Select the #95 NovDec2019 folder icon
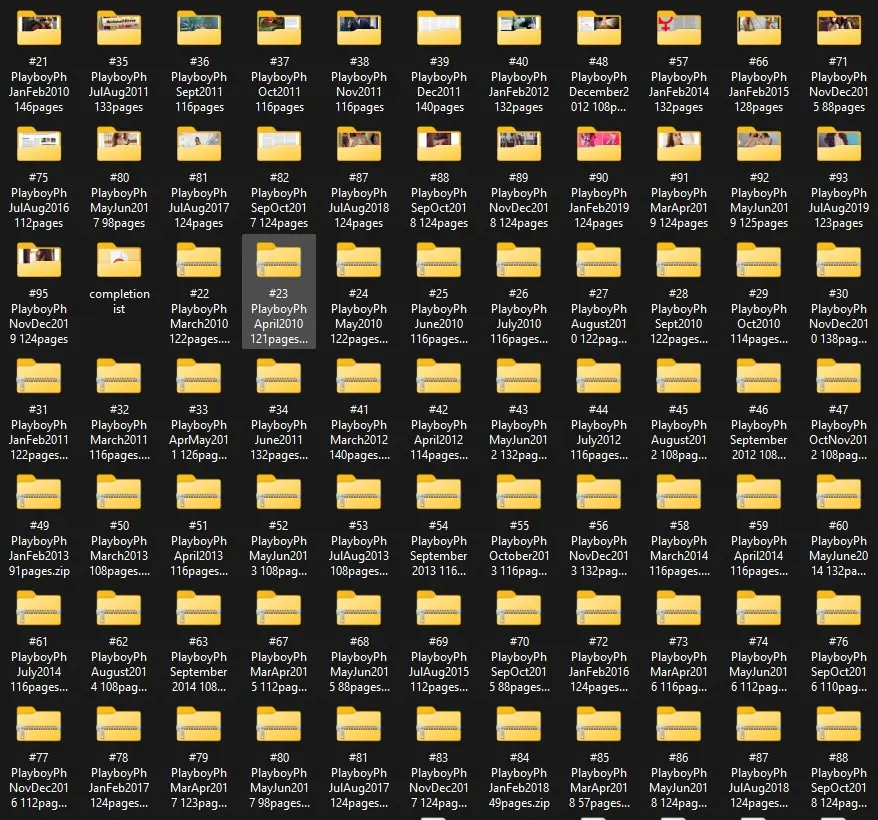The height and width of the screenshot is (820, 878). coord(39,260)
